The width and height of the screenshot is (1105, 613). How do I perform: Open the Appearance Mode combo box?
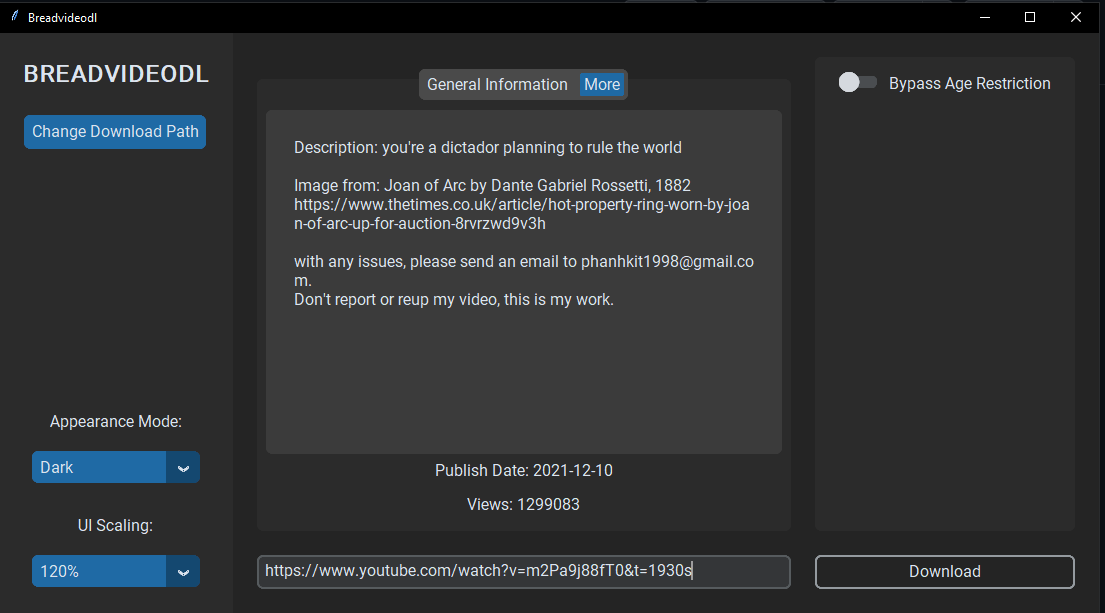click(x=115, y=467)
